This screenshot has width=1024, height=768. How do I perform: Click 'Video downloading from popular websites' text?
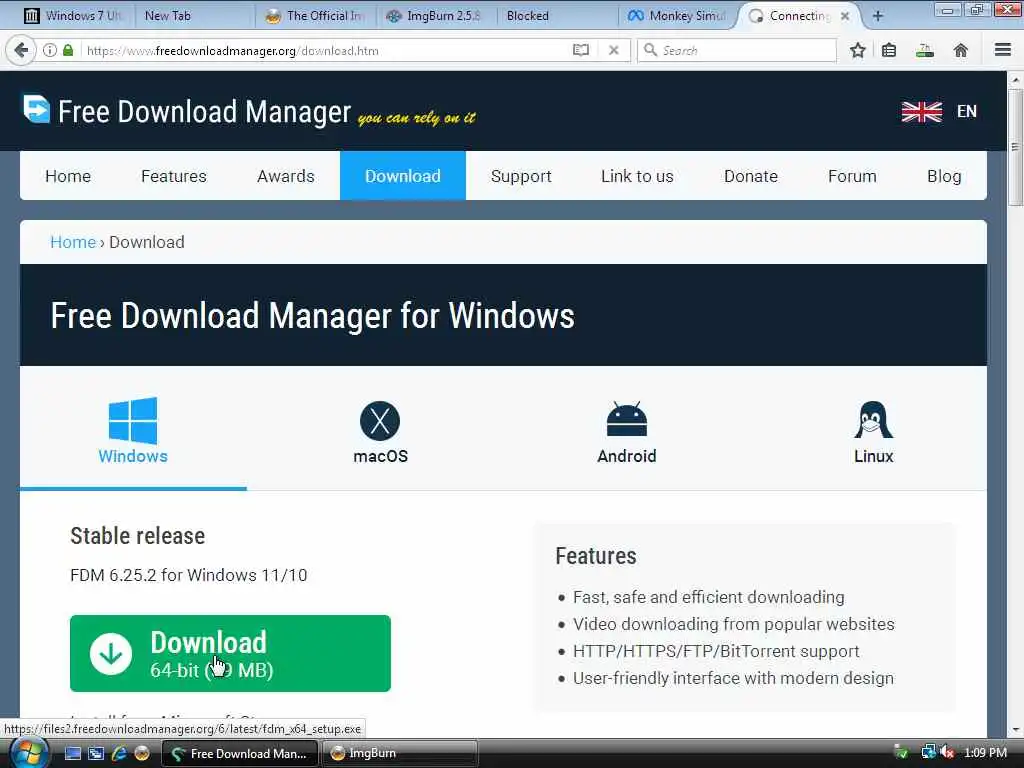(733, 624)
